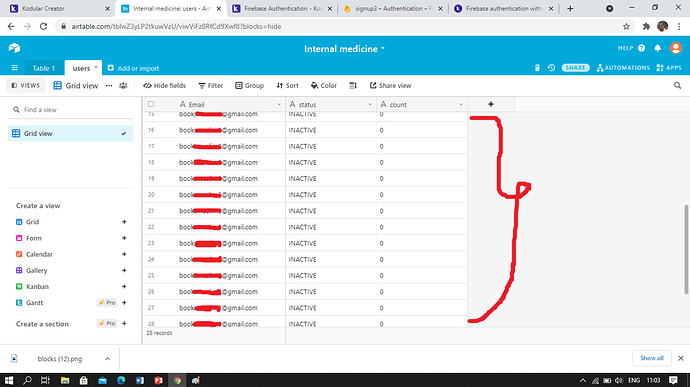Click the SHARE button
The width and height of the screenshot is (690, 387).
click(x=575, y=68)
